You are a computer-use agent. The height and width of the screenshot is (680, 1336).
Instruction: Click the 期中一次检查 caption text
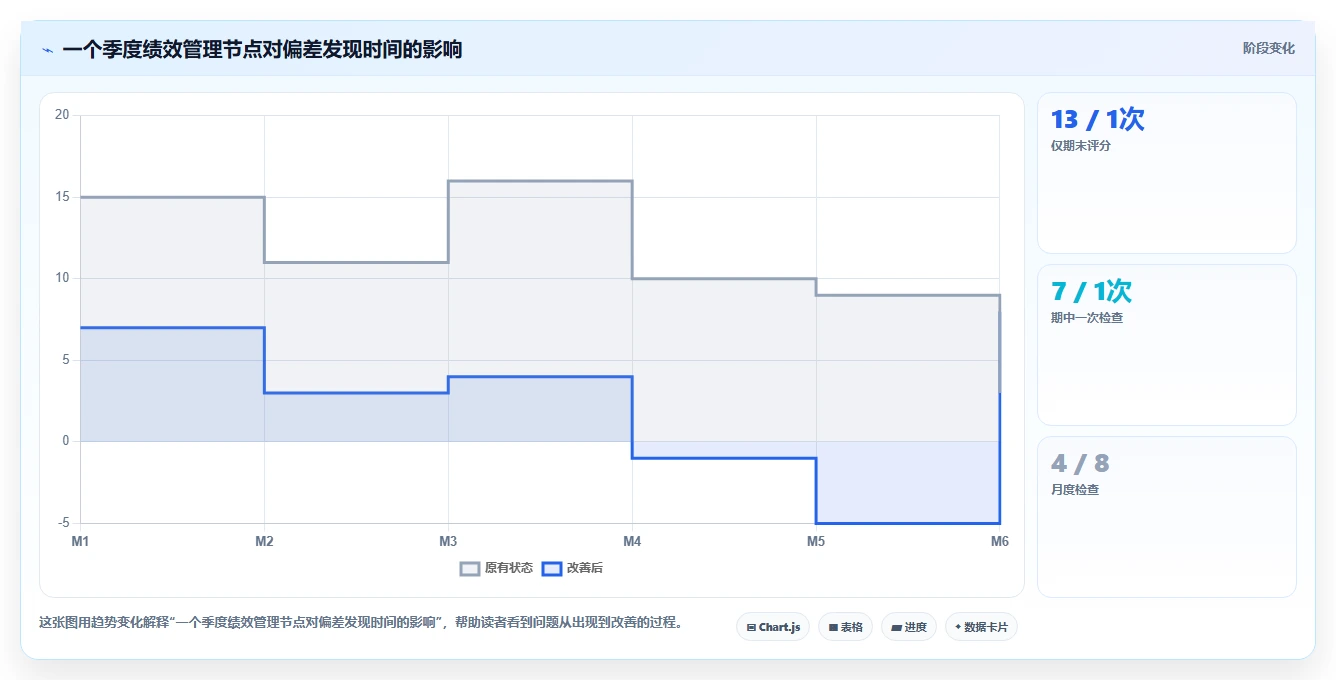click(x=1087, y=318)
